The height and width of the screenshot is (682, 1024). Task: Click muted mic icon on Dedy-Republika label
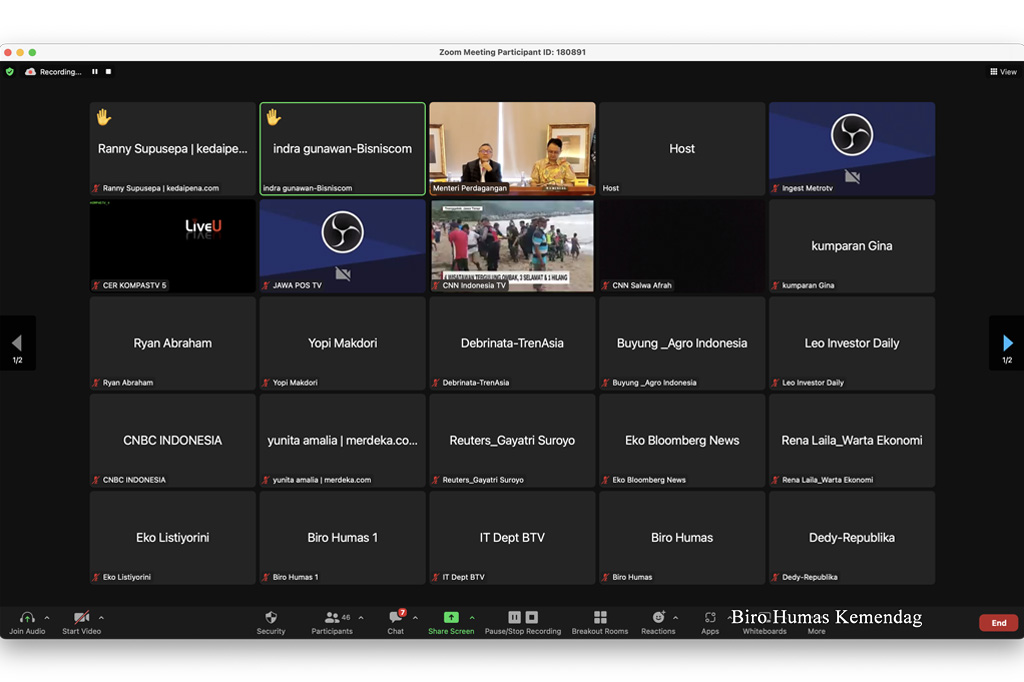(x=775, y=577)
